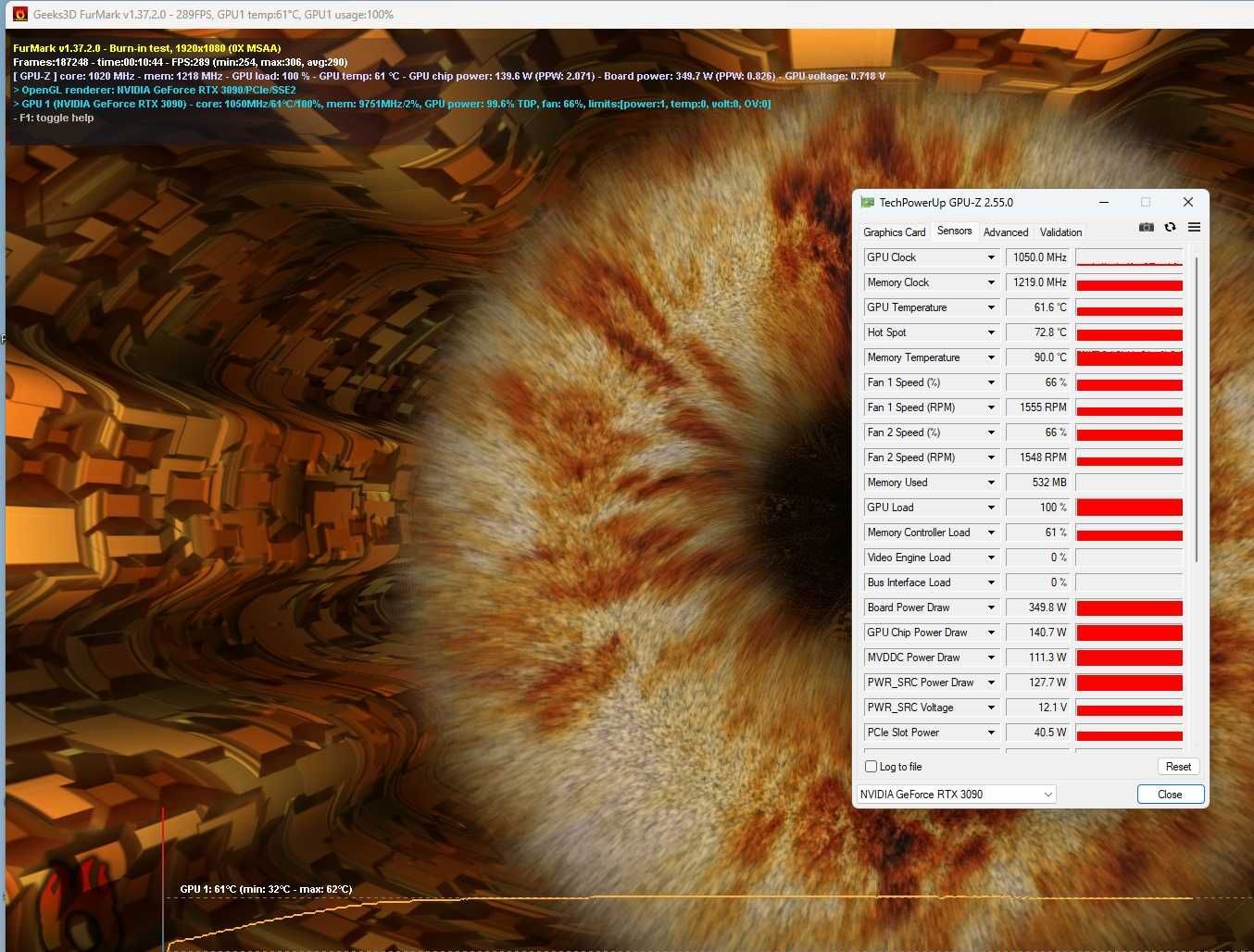1254x952 pixels.
Task: Open the Memory Controller Load dropdown
Action: pyautogui.click(x=991, y=532)
